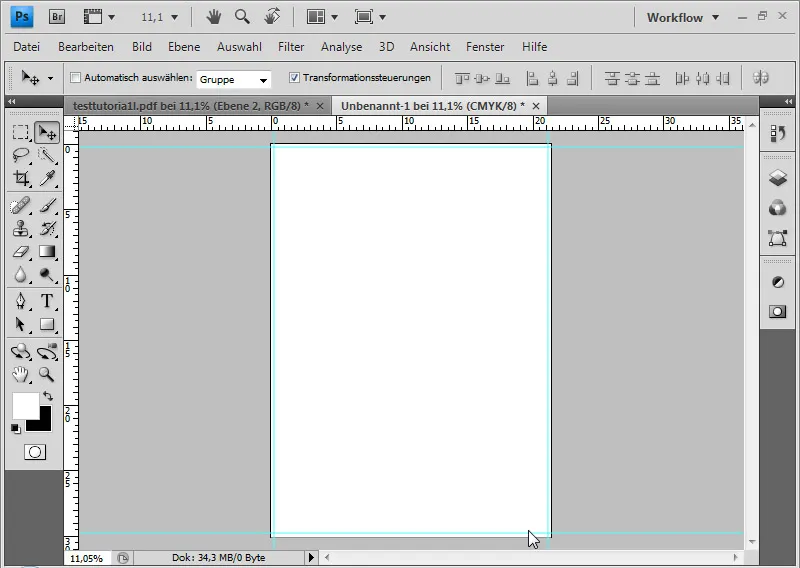This screenshot has width=800, height=568.
Task: Open the Paths panel icon
Action: pyautogui.click(x=778, y=238)
